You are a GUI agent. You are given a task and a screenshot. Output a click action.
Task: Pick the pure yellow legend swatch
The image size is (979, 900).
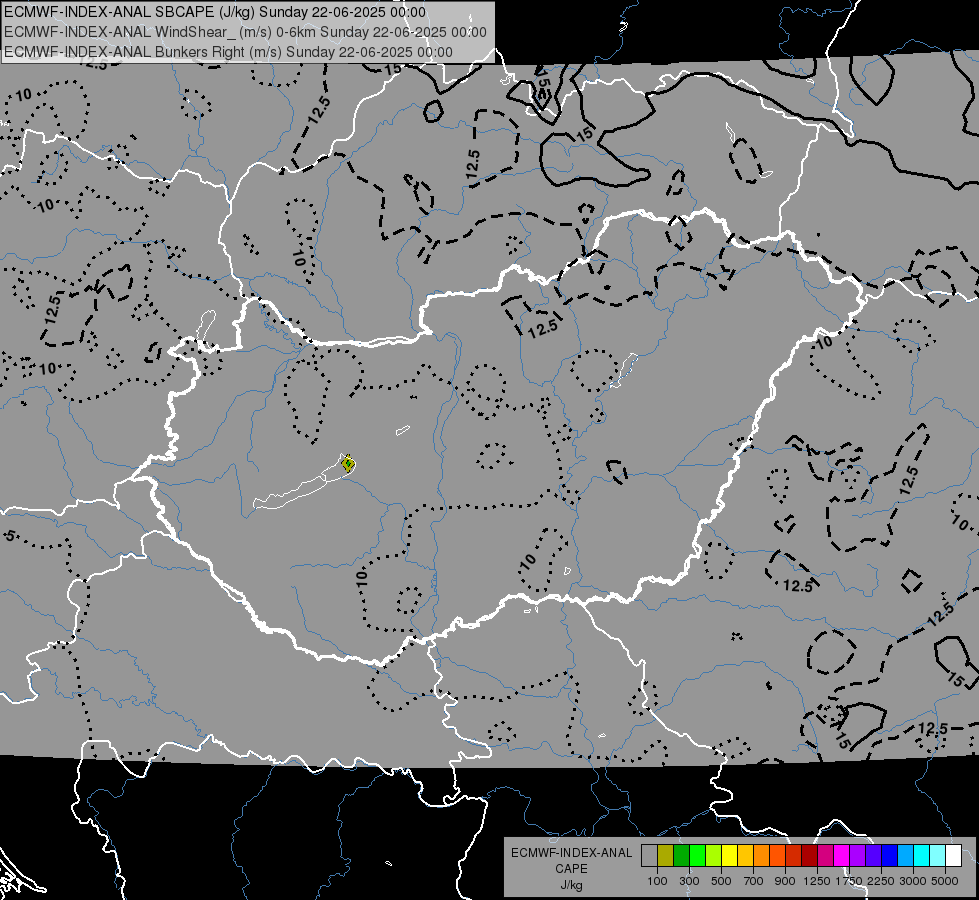729,856
